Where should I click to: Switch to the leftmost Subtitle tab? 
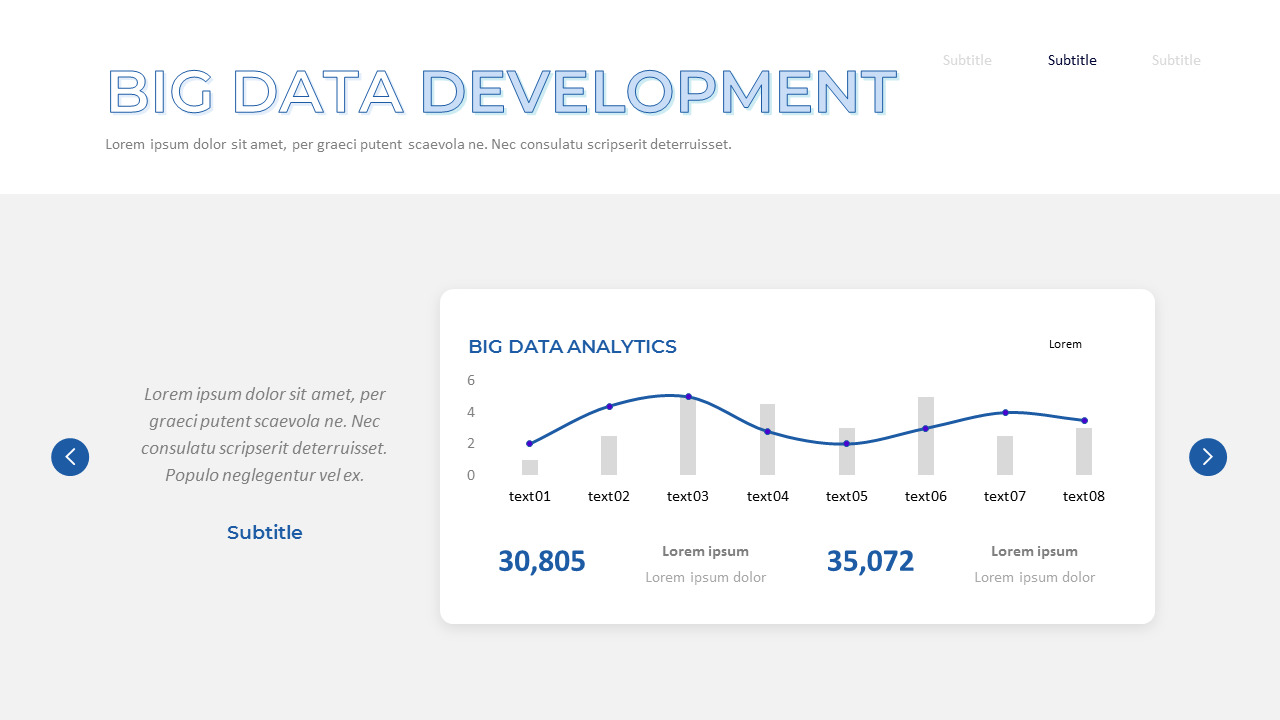coord(967,60)
